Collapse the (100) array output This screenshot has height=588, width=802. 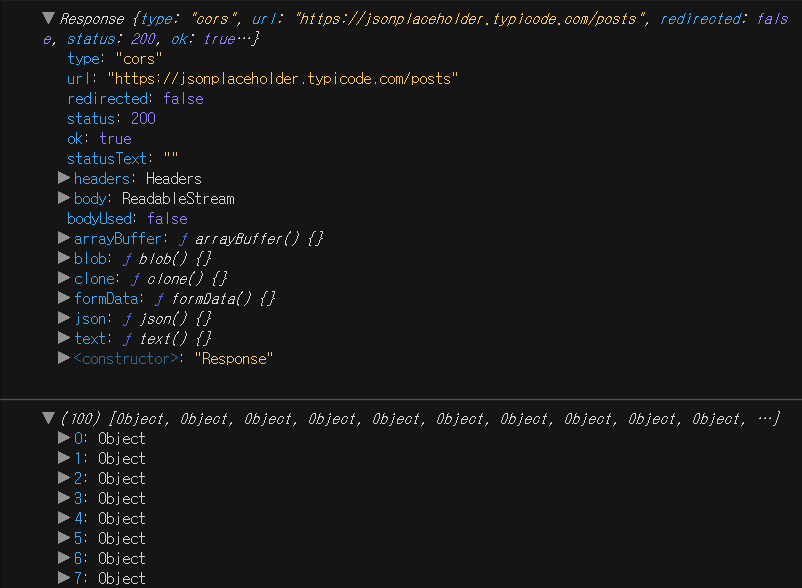coord(49,418)
